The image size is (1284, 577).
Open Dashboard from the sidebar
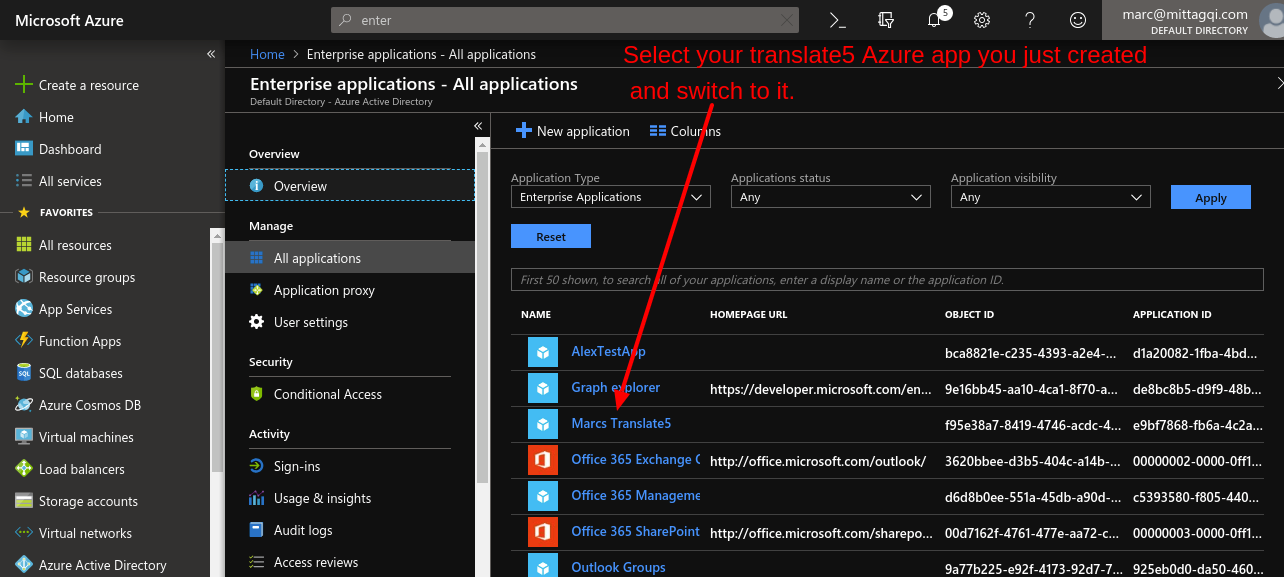click(58, 149)
